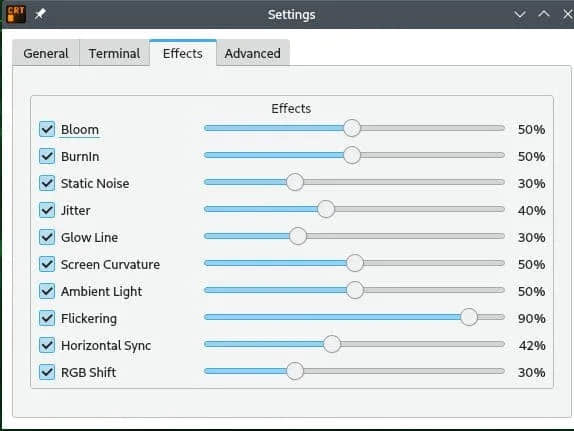Turn off the Jitter checkbox

click(47, 210)
